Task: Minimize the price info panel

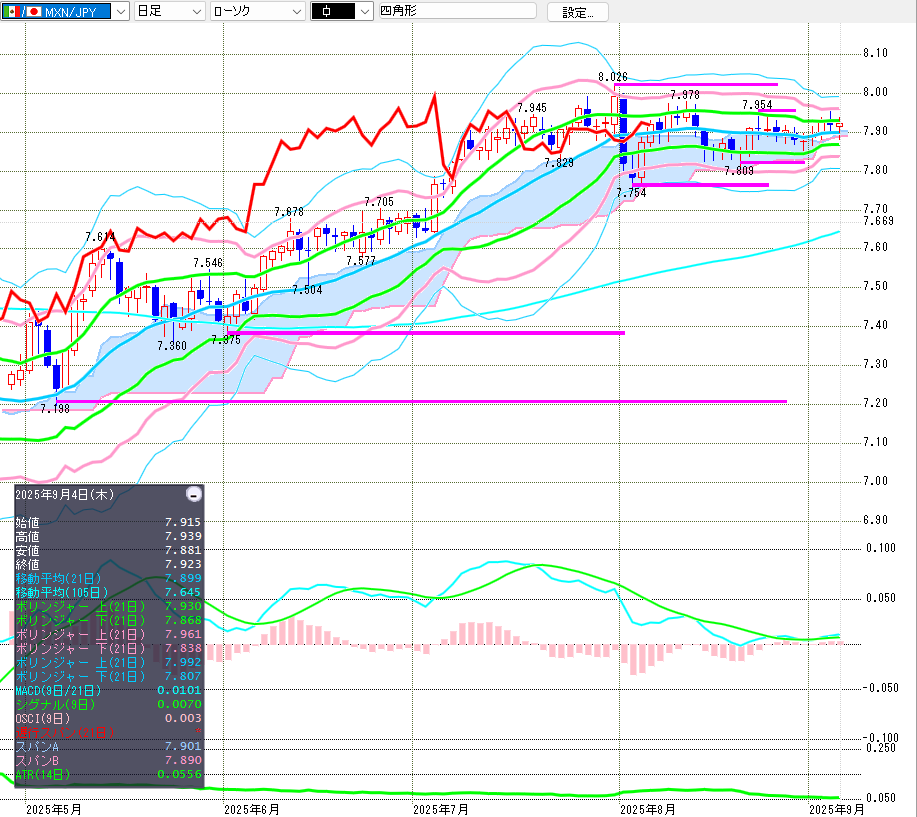Action: pos(194,494)
